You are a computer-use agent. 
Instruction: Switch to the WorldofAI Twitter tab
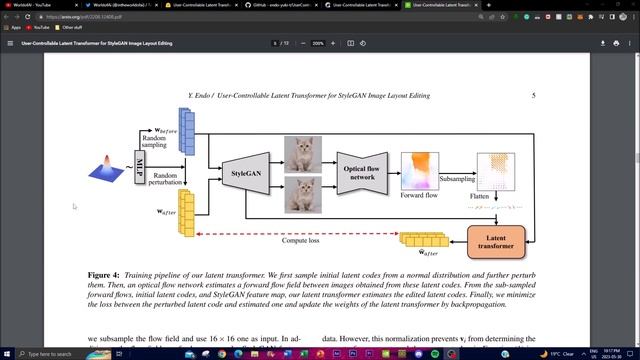point(122,5)
